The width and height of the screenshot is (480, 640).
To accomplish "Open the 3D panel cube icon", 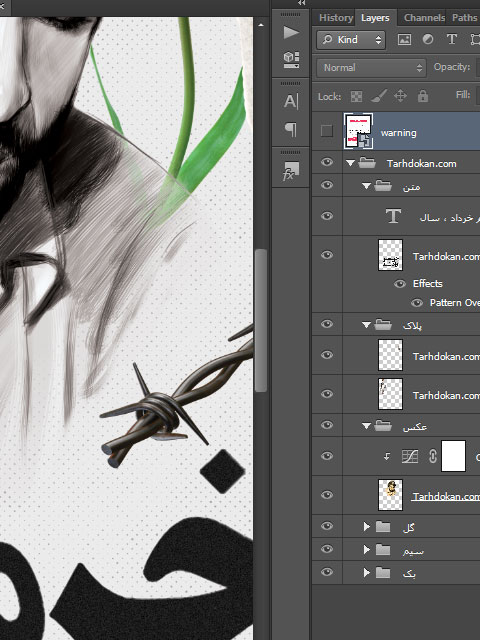I will coord(291,60).
